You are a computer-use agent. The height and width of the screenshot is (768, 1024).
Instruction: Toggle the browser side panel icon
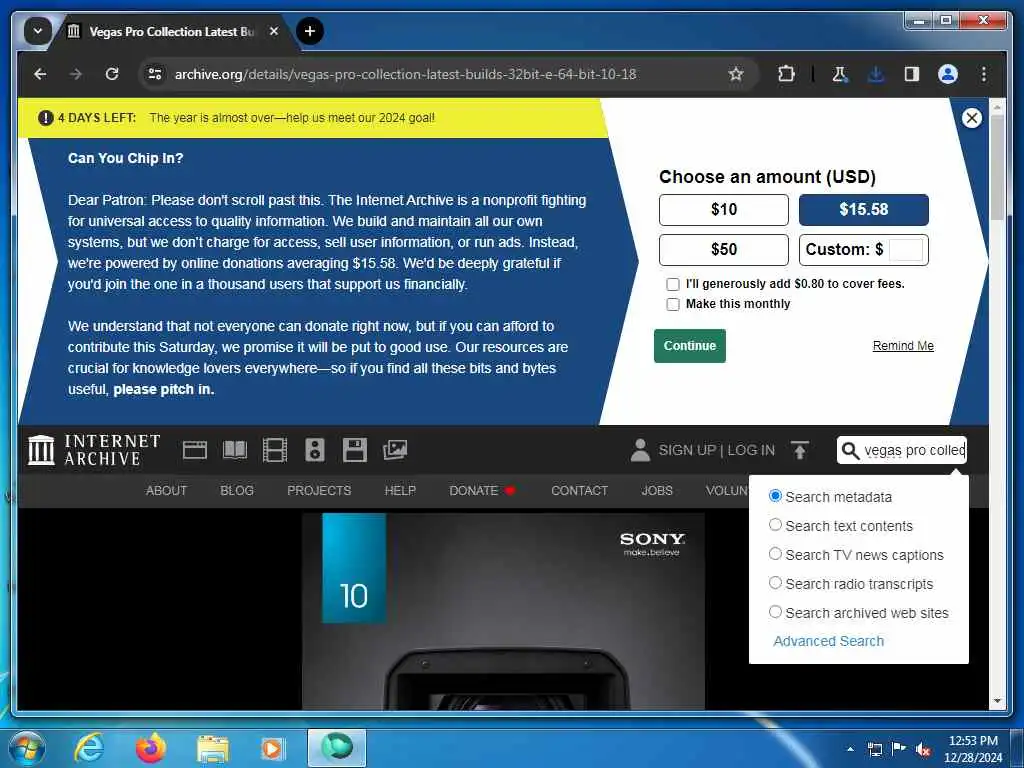[912, 74]
